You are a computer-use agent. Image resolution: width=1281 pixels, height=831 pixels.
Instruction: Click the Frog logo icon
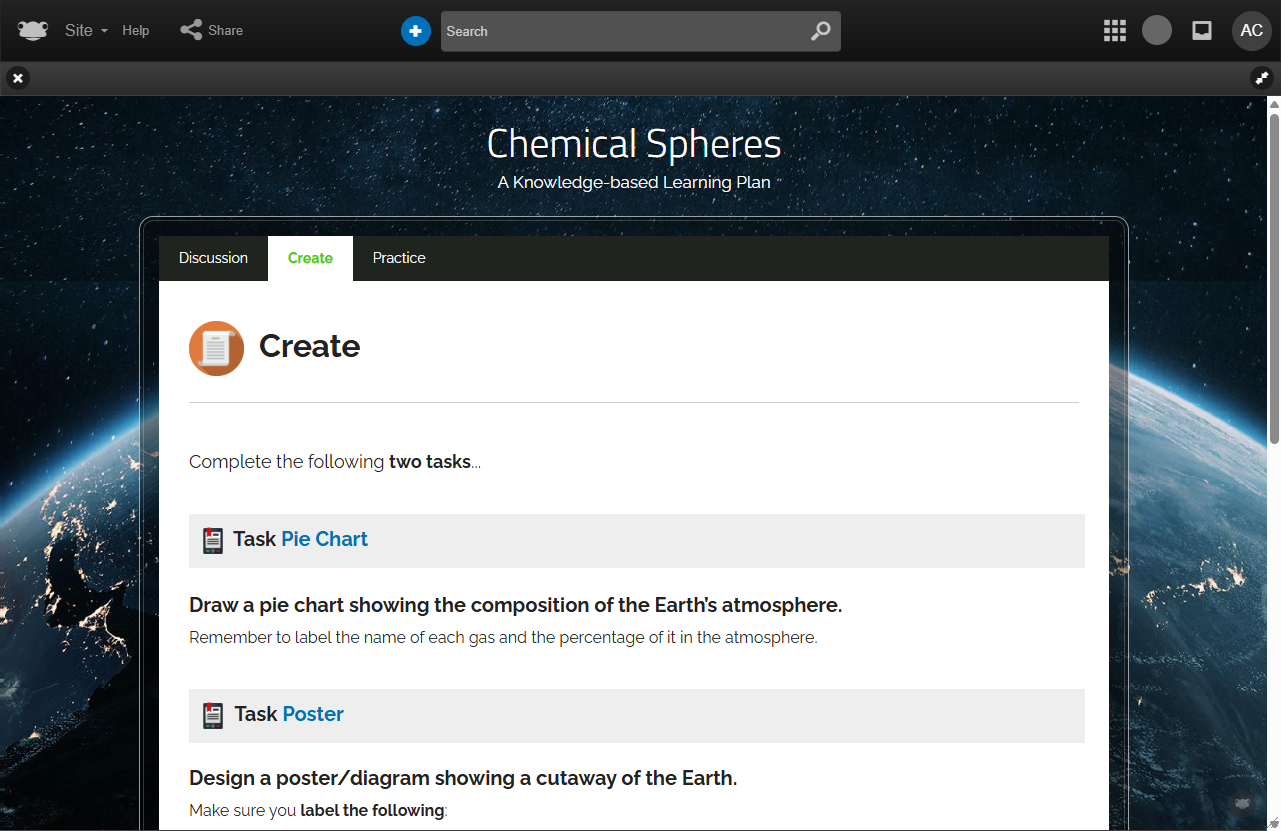(x=32, y=31)
